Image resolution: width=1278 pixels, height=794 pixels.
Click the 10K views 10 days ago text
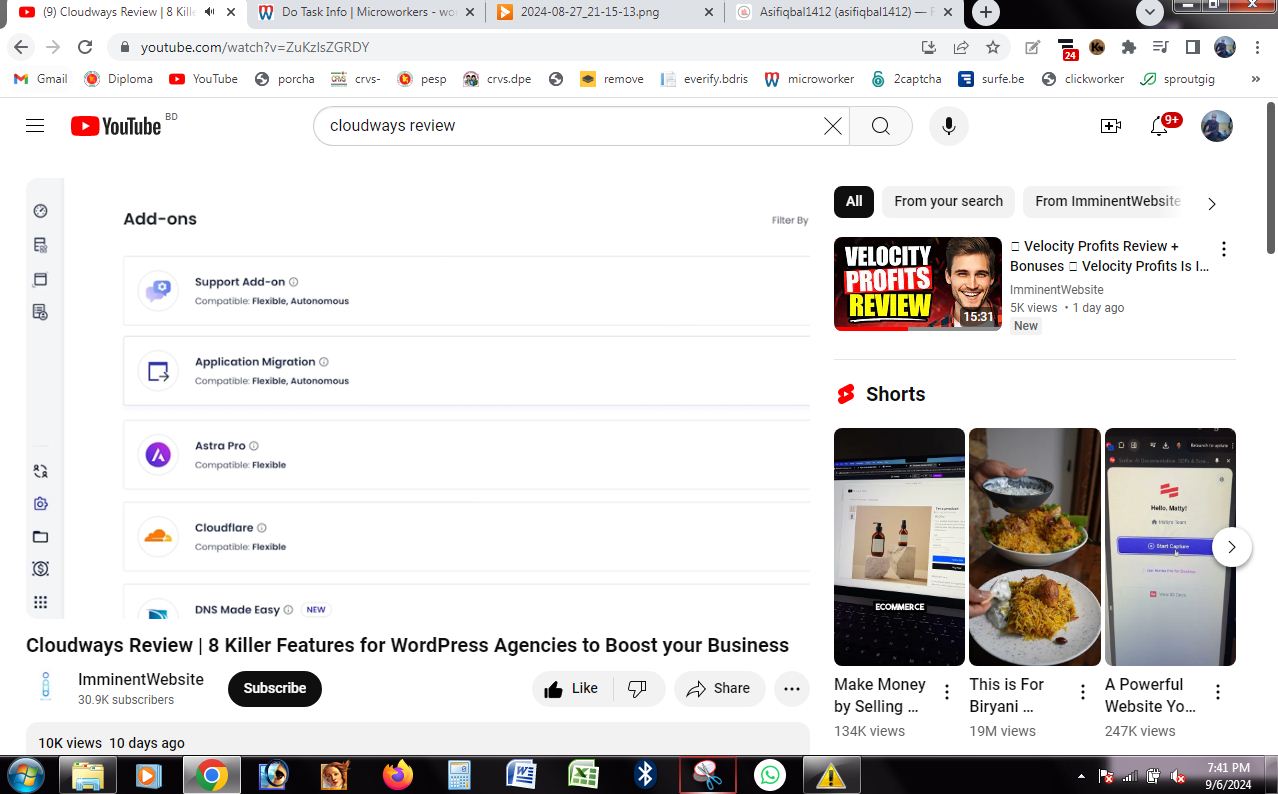coord(111,743)
